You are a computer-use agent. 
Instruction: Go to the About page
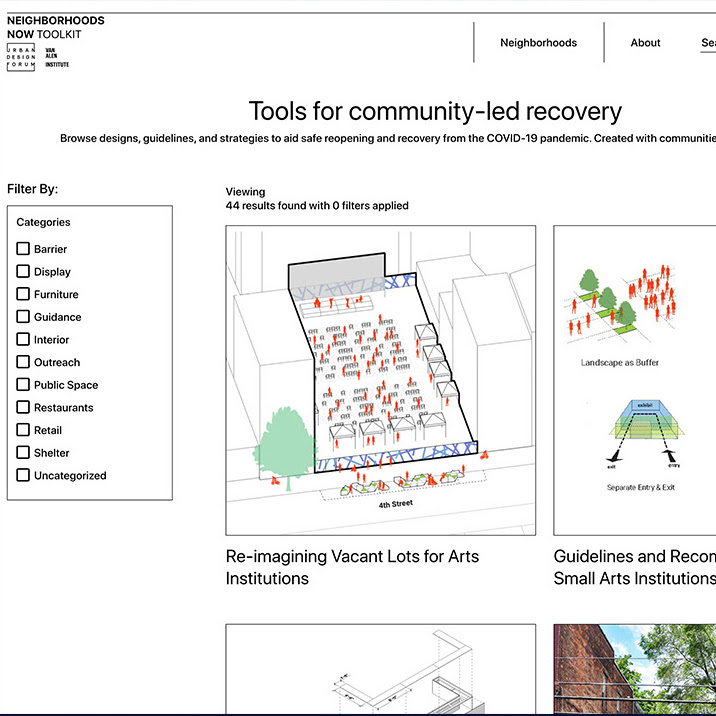coord(645,43)
